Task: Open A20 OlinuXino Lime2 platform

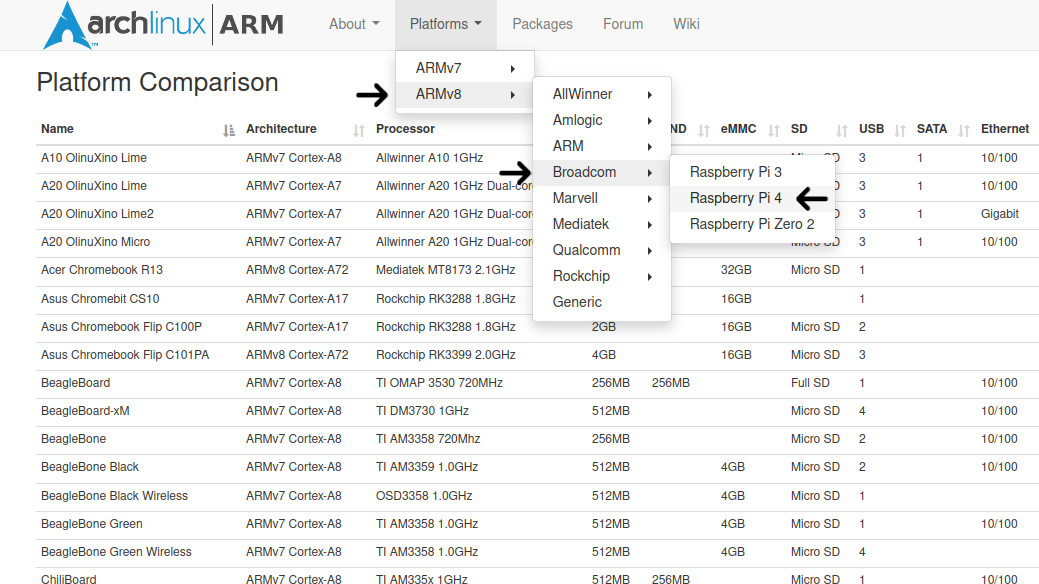Action: click(97, 213)
